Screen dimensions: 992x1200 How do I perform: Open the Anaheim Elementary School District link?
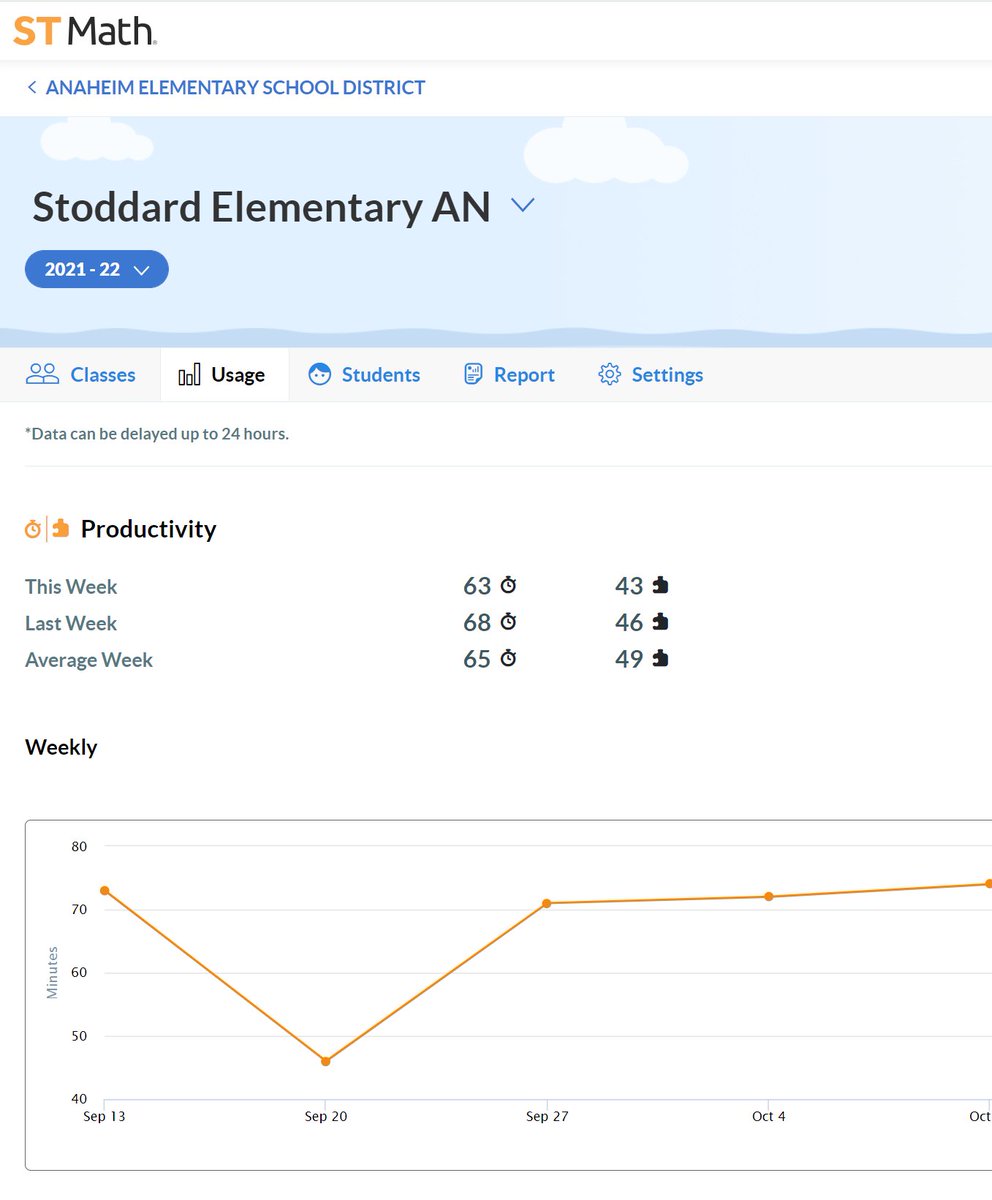[x=236, y=88]
